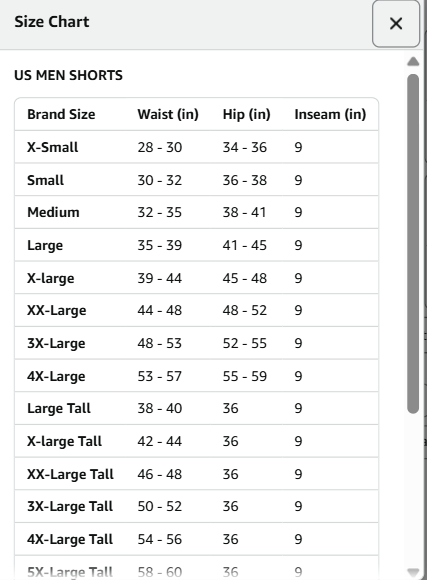427x580 pixels.
Task: Click the Large waist value 35 - 39
Action: (159, 245)
